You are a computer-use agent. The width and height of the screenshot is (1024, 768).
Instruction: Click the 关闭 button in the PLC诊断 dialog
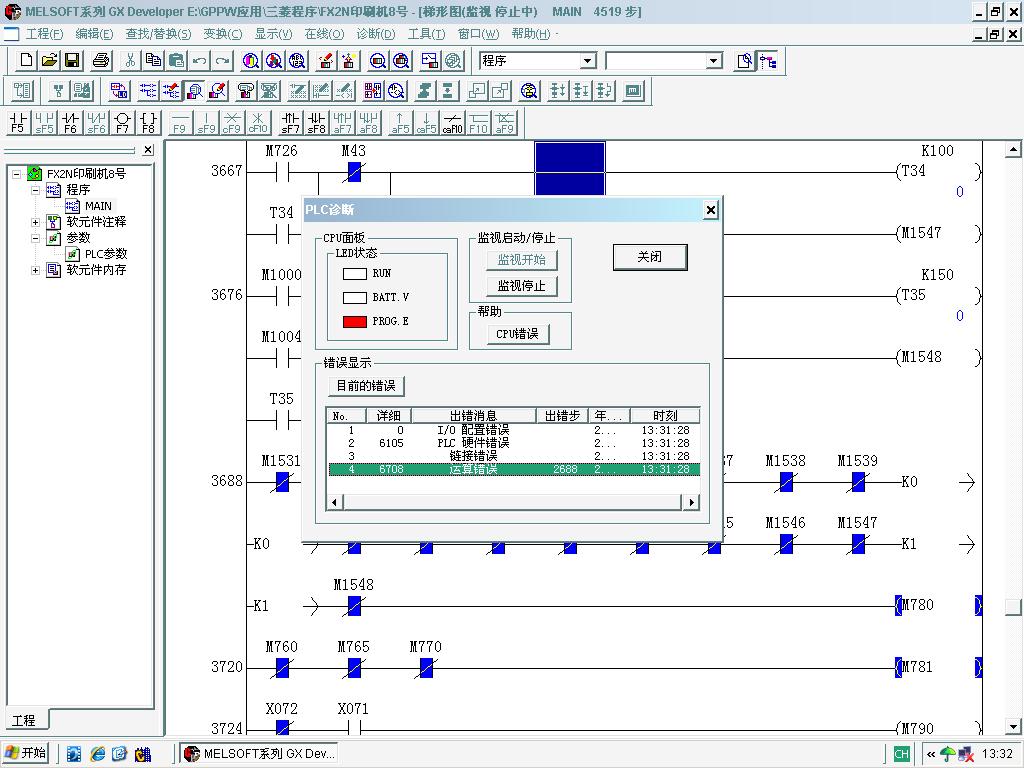(650, 257)
